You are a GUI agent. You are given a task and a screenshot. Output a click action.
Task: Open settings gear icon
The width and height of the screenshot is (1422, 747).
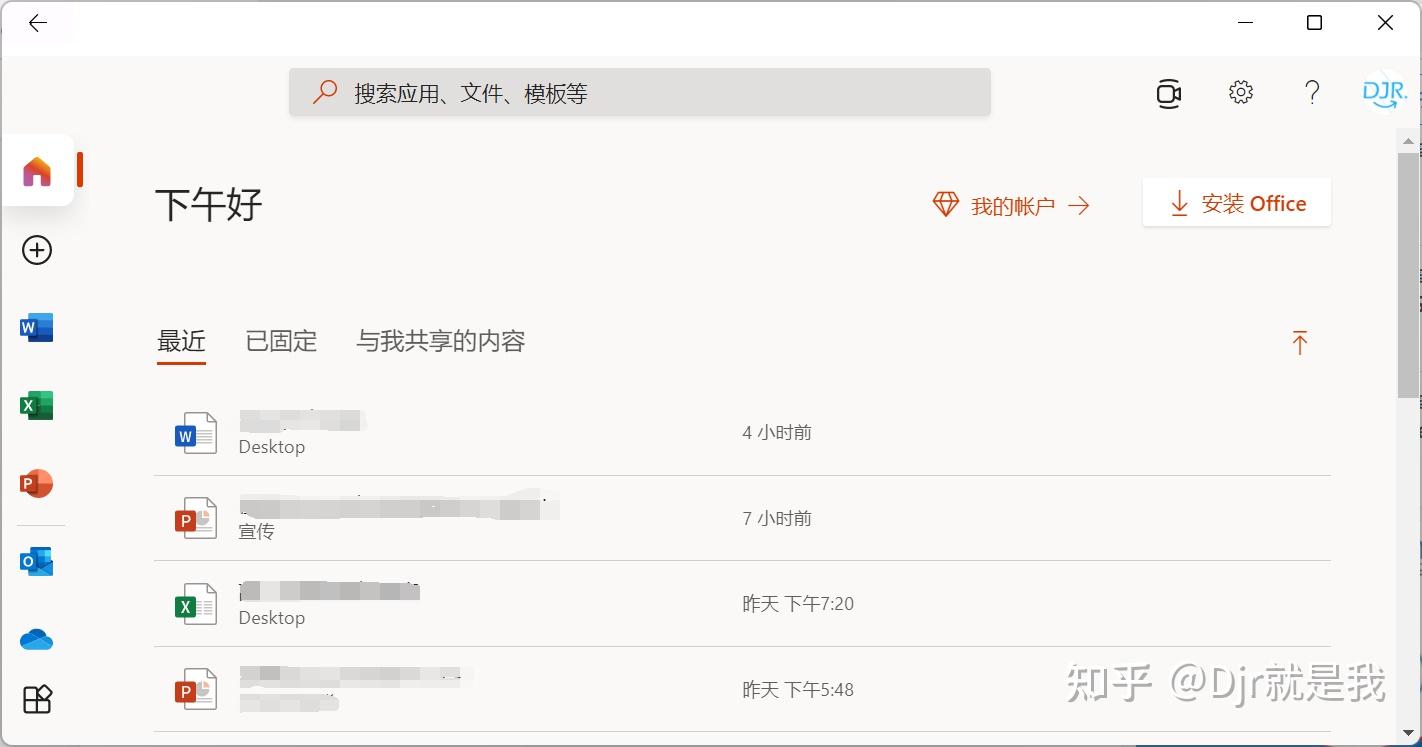(x=1241, y=93)
